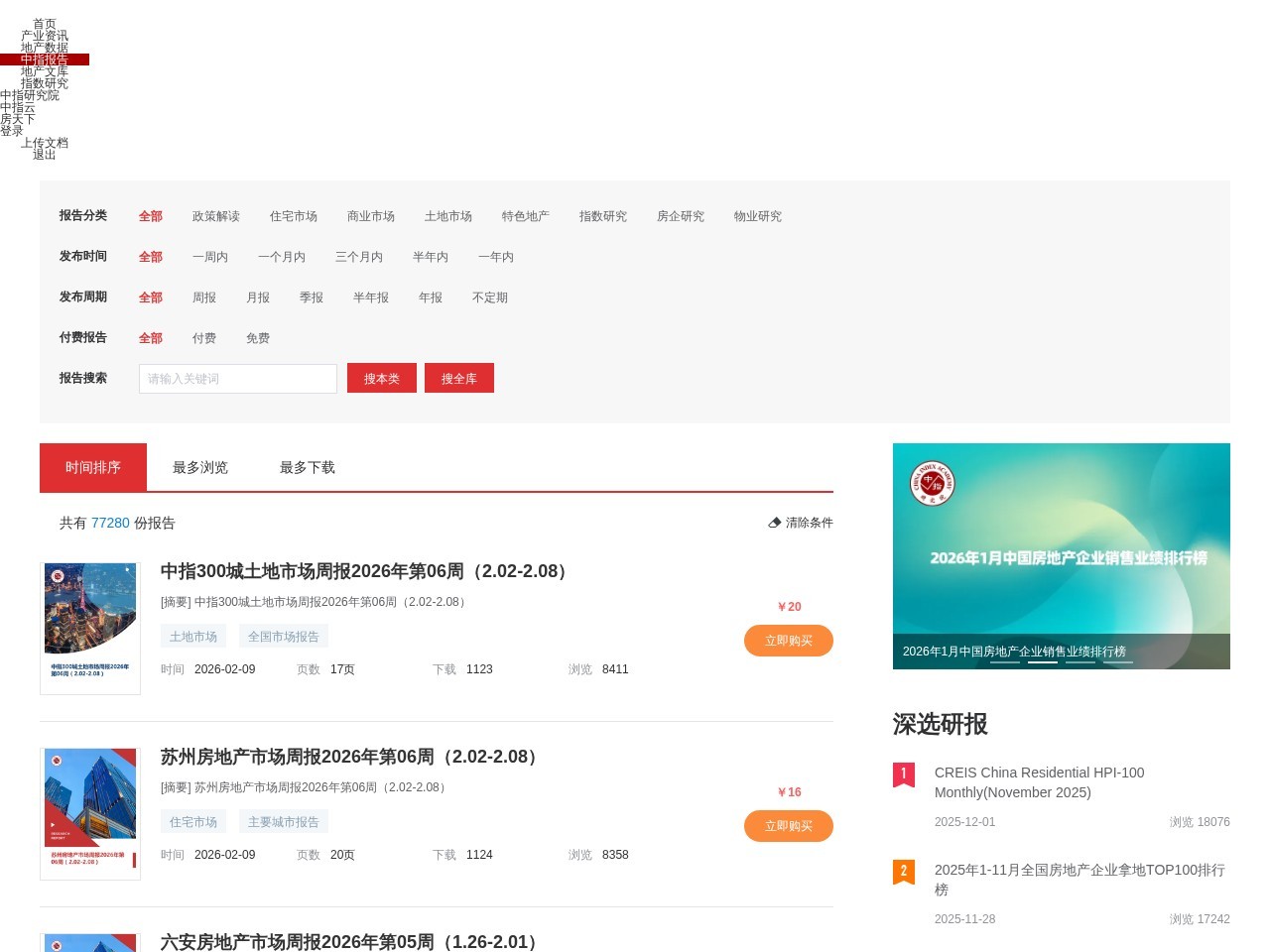1270x952 pixels.
Task: Click the 登录 link
Action: click(x=12, y=131)
